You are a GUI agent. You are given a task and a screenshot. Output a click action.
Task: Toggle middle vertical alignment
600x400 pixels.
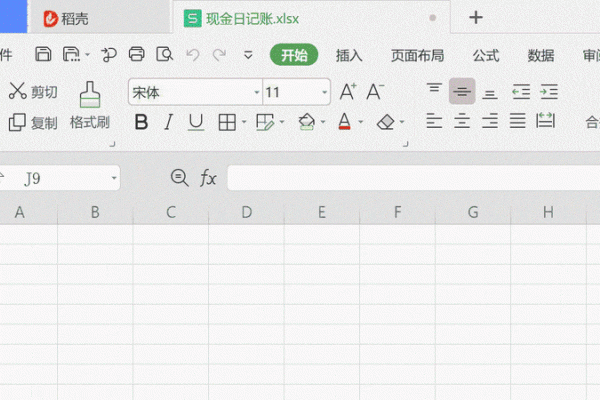coord(462,91)
